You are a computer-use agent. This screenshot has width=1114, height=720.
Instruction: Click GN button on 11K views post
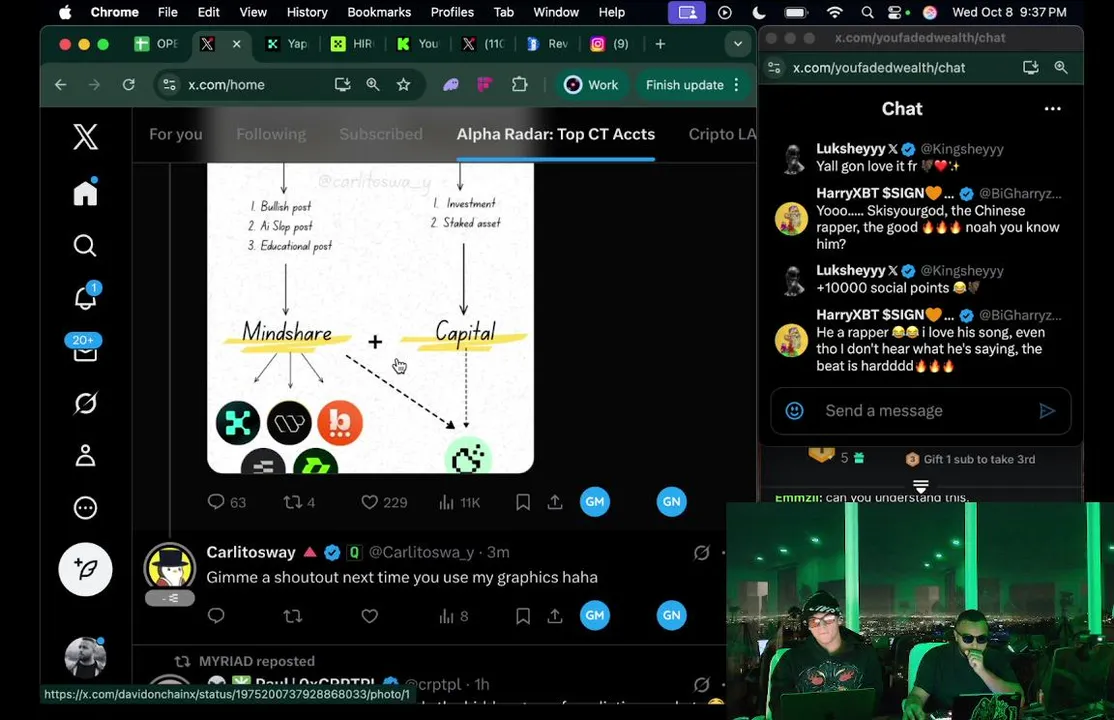pos(671,502)
